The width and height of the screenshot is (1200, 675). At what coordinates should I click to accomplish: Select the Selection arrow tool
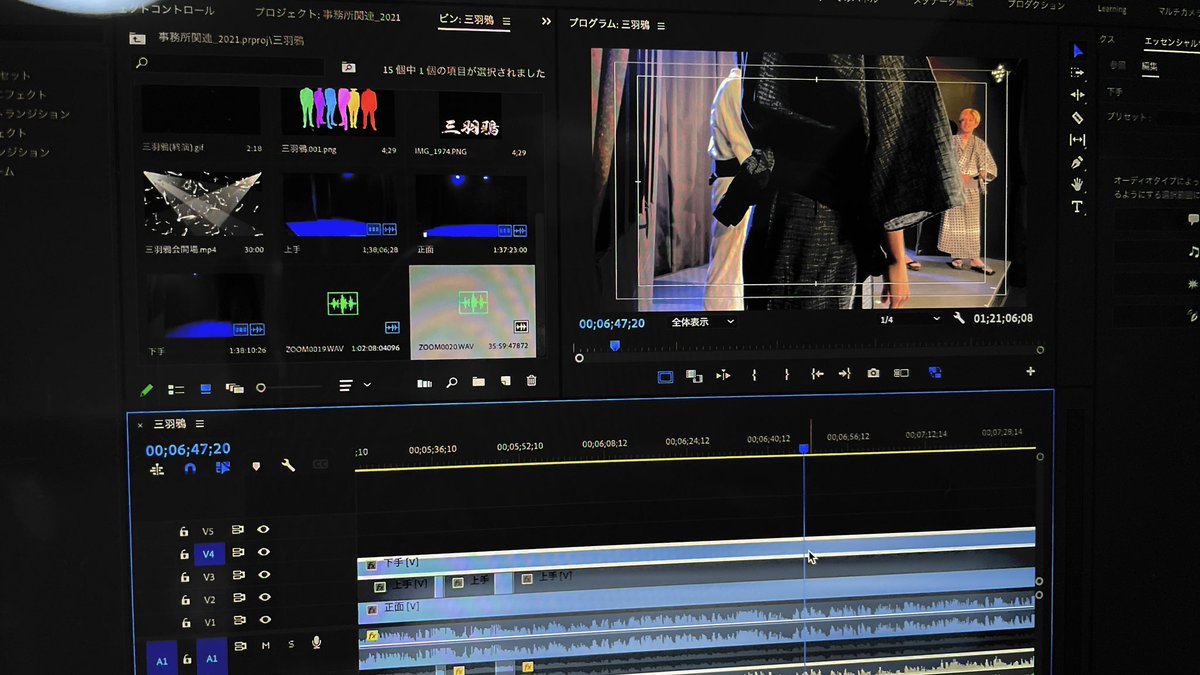point(1078,50)
